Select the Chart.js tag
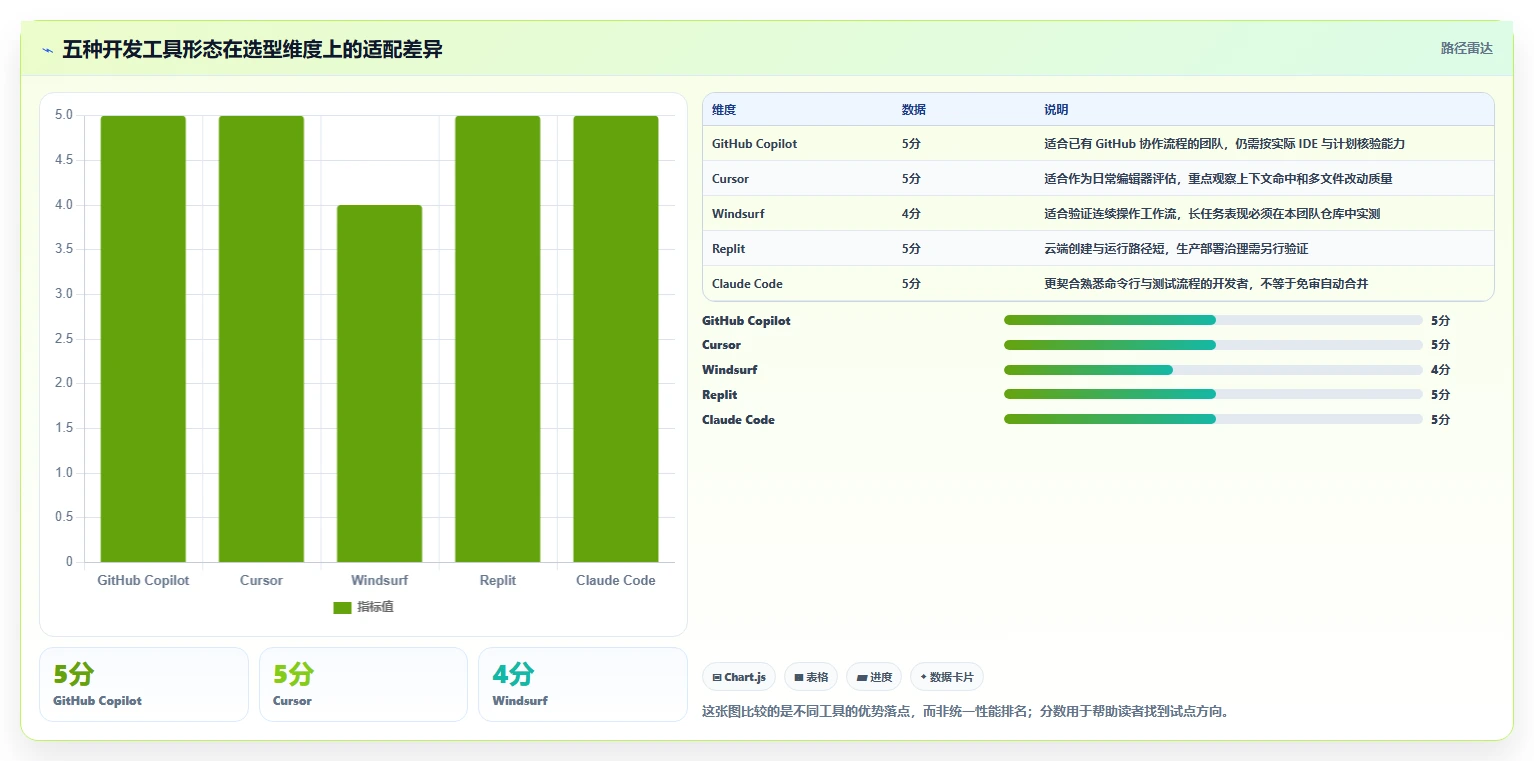The height and width of the screenshot is (761, 1534). click(x=739, y=677)
